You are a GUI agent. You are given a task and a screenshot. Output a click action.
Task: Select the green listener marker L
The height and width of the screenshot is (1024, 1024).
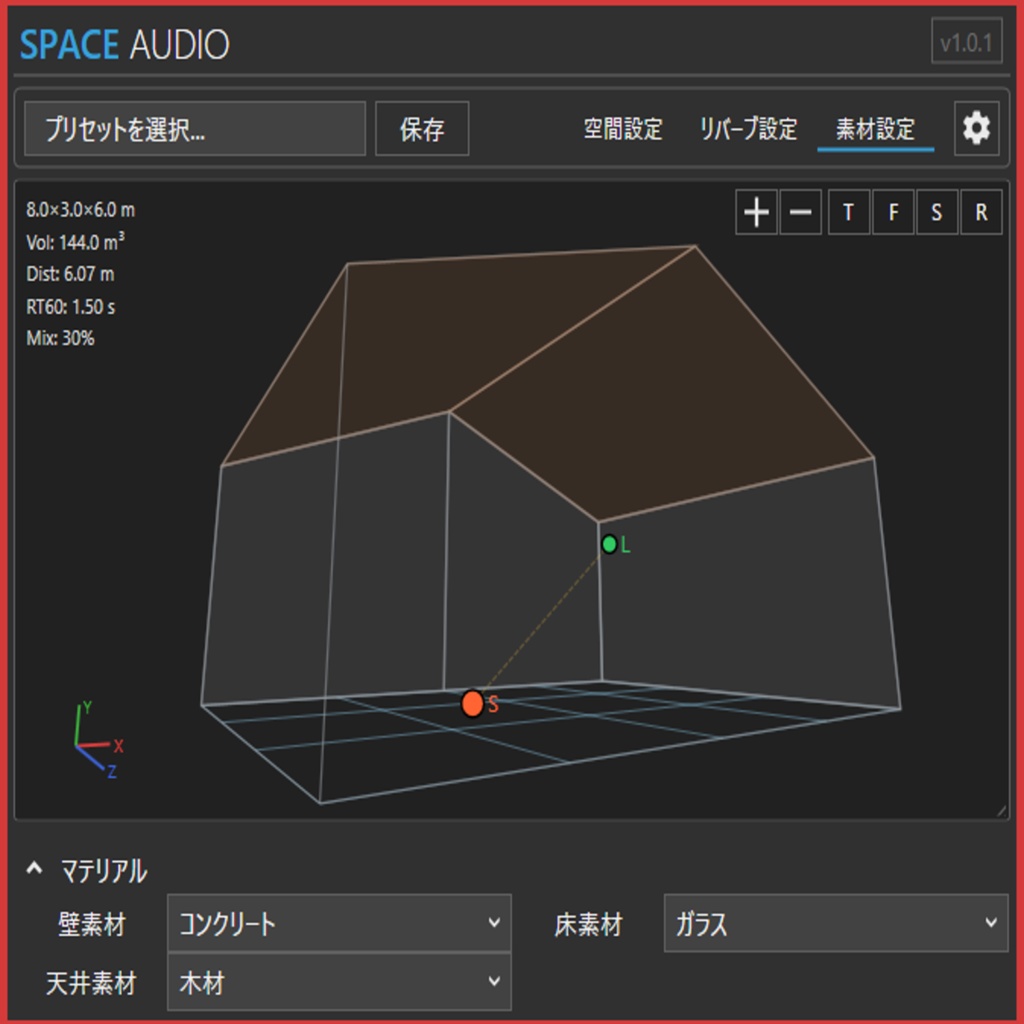(x=609, y=544)
